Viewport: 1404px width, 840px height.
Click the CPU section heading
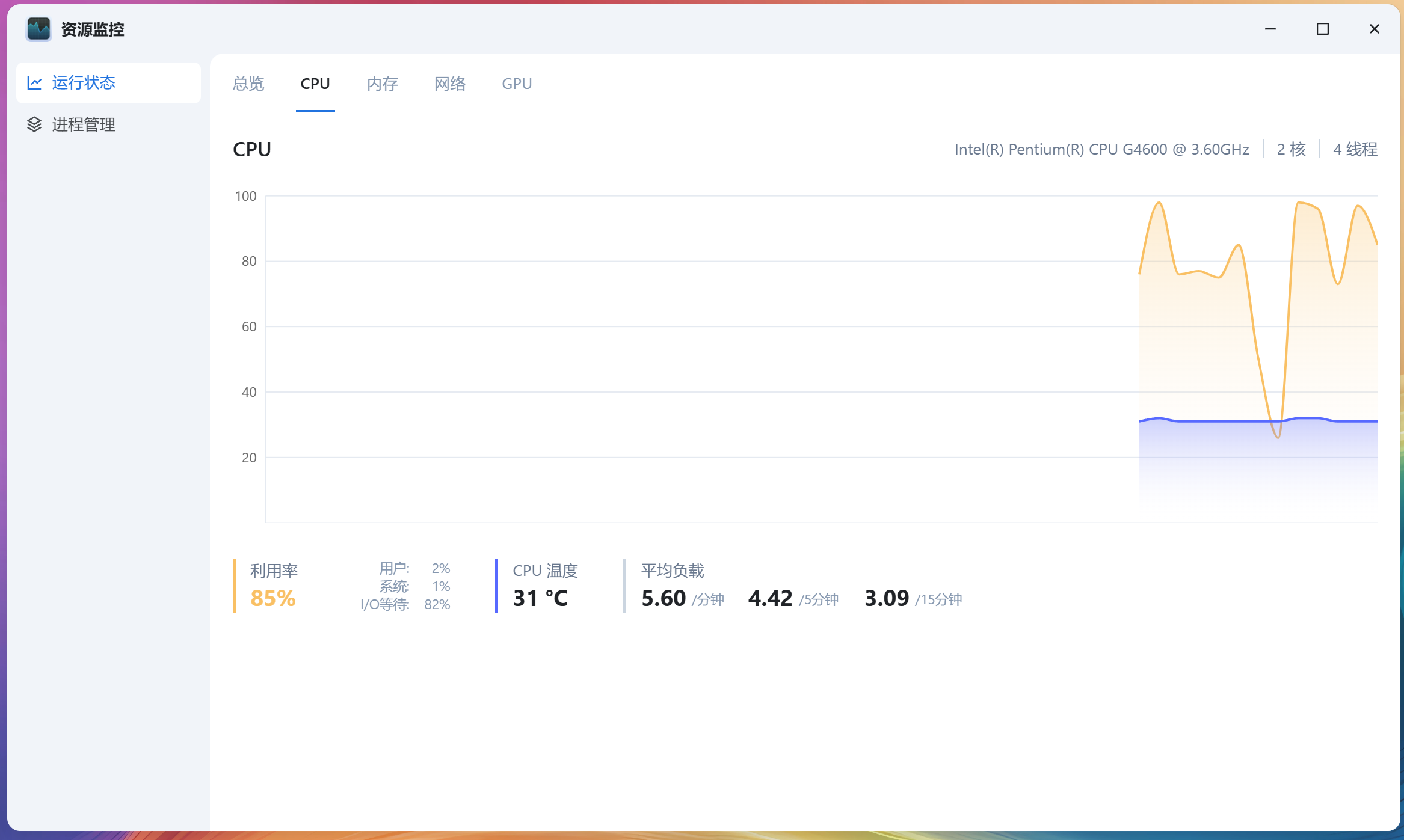[x=252, y=149]
